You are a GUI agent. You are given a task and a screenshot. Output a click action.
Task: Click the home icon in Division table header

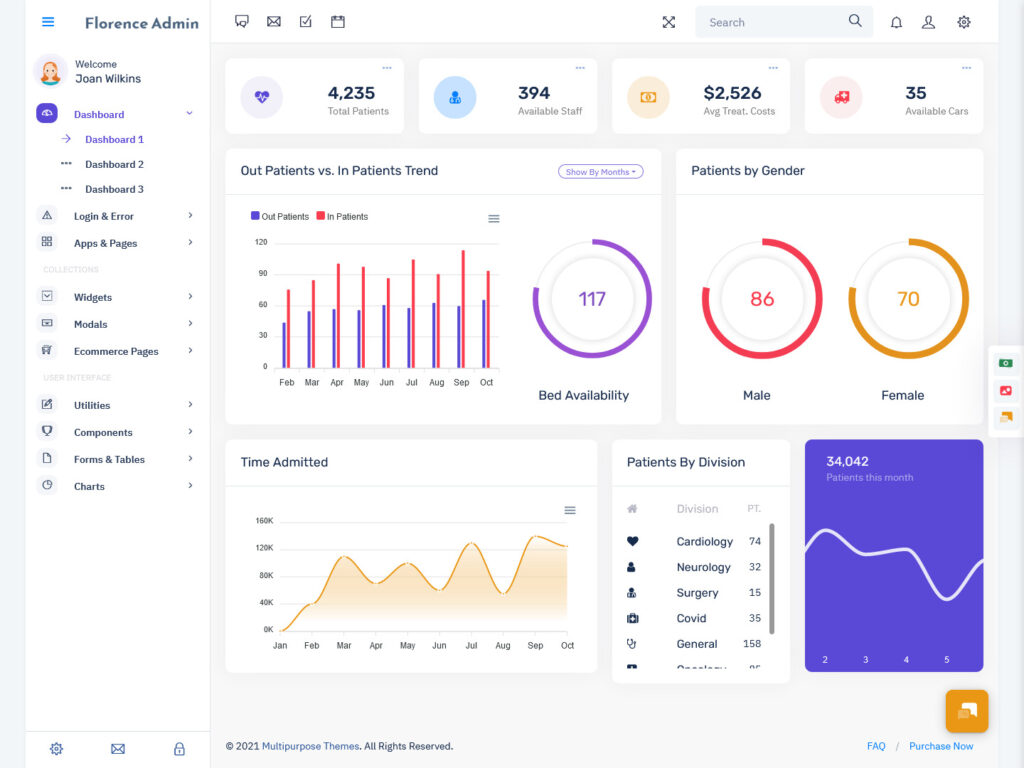632,508
